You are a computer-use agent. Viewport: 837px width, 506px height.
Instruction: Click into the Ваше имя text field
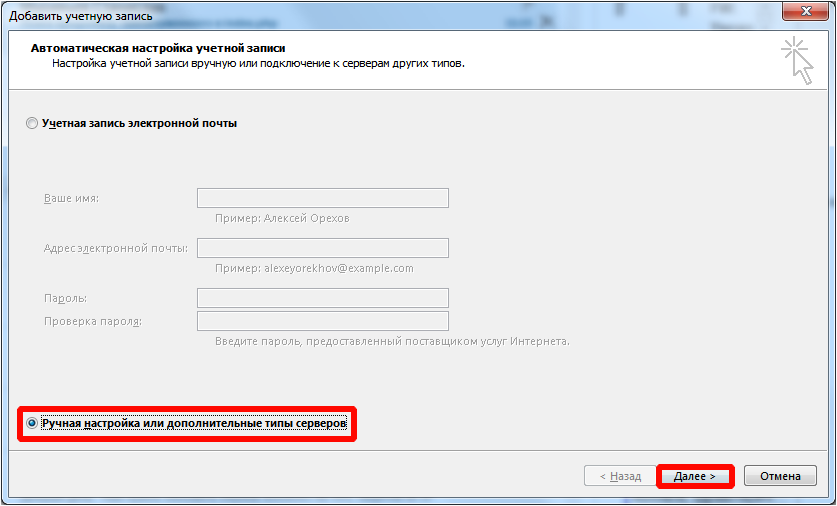pyautogui.click(x=322, y=198)
